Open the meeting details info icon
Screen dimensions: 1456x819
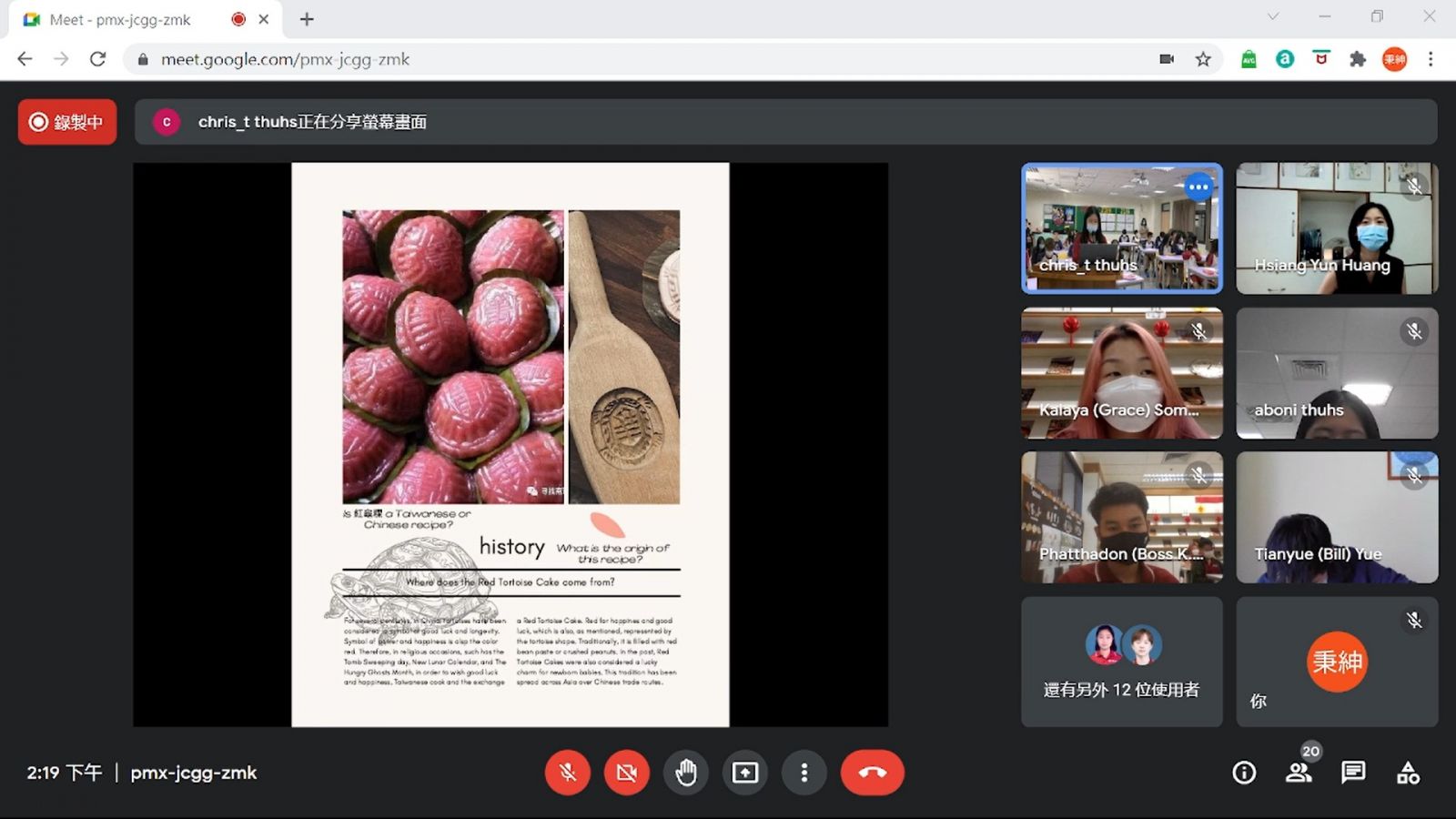coord(1244,773)
